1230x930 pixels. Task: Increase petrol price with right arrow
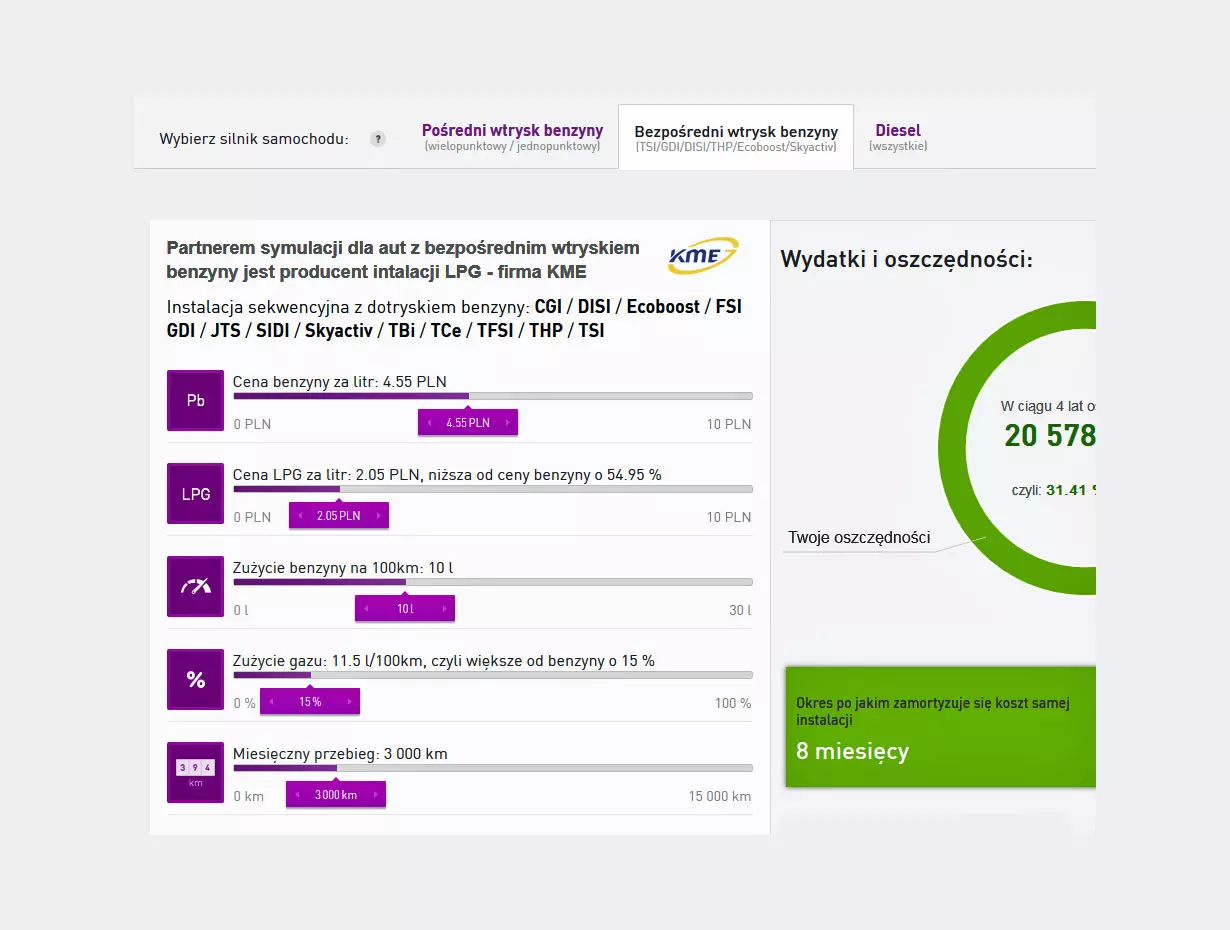point(507,423)
